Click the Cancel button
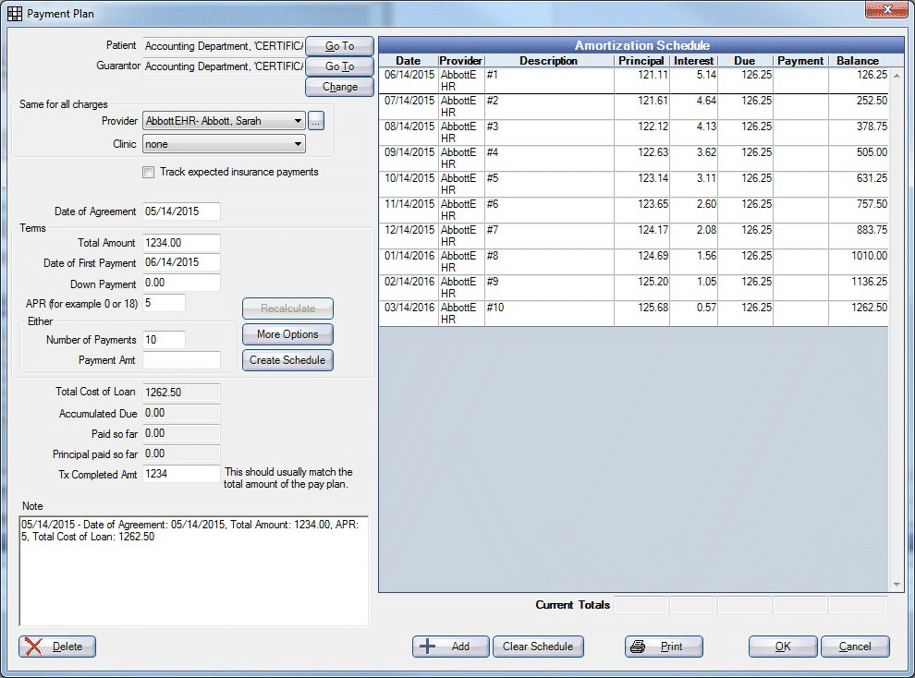This screenshot has width=915, height=678. (x=854, y=646)
